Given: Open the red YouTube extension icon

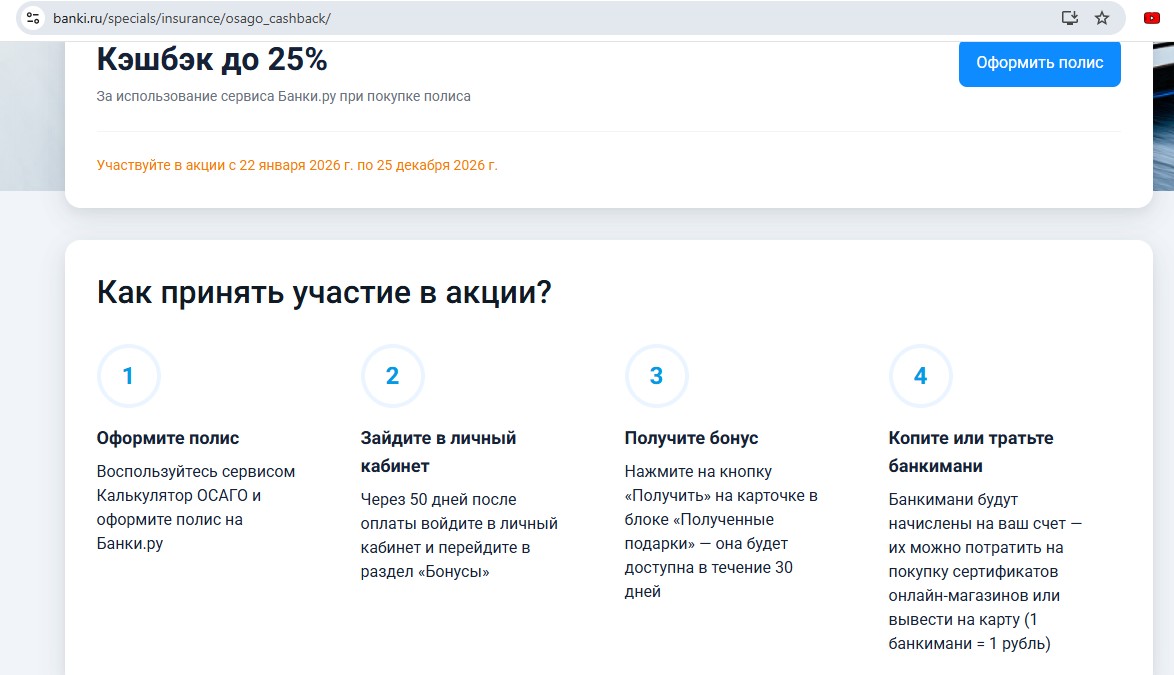Looking at the screenshot, I should [x=1152, y=18].
